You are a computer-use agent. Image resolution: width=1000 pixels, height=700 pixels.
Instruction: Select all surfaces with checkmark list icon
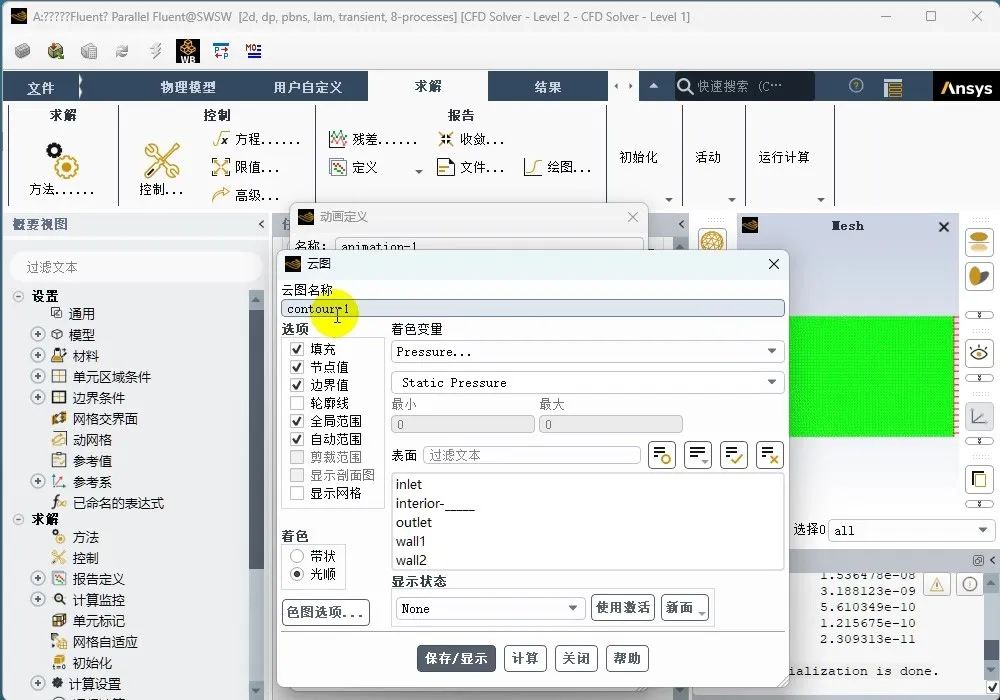734,455
